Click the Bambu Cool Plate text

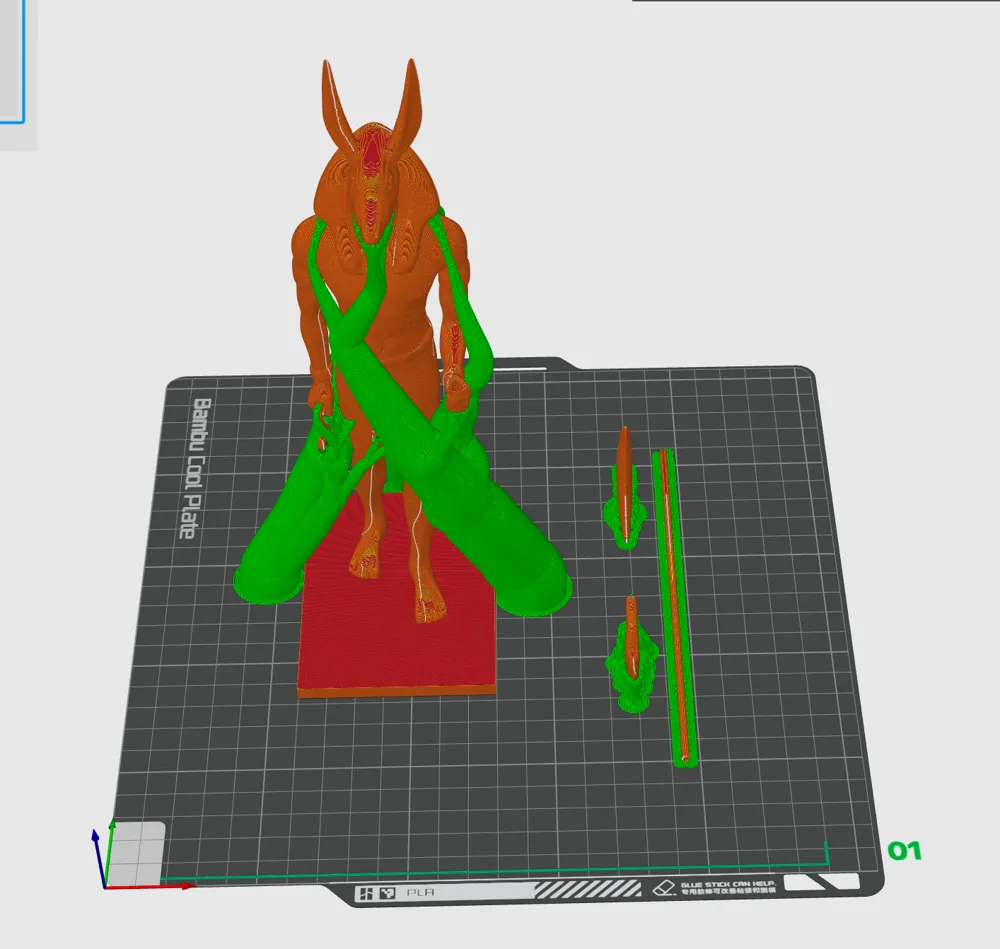[x=193, y=468]
